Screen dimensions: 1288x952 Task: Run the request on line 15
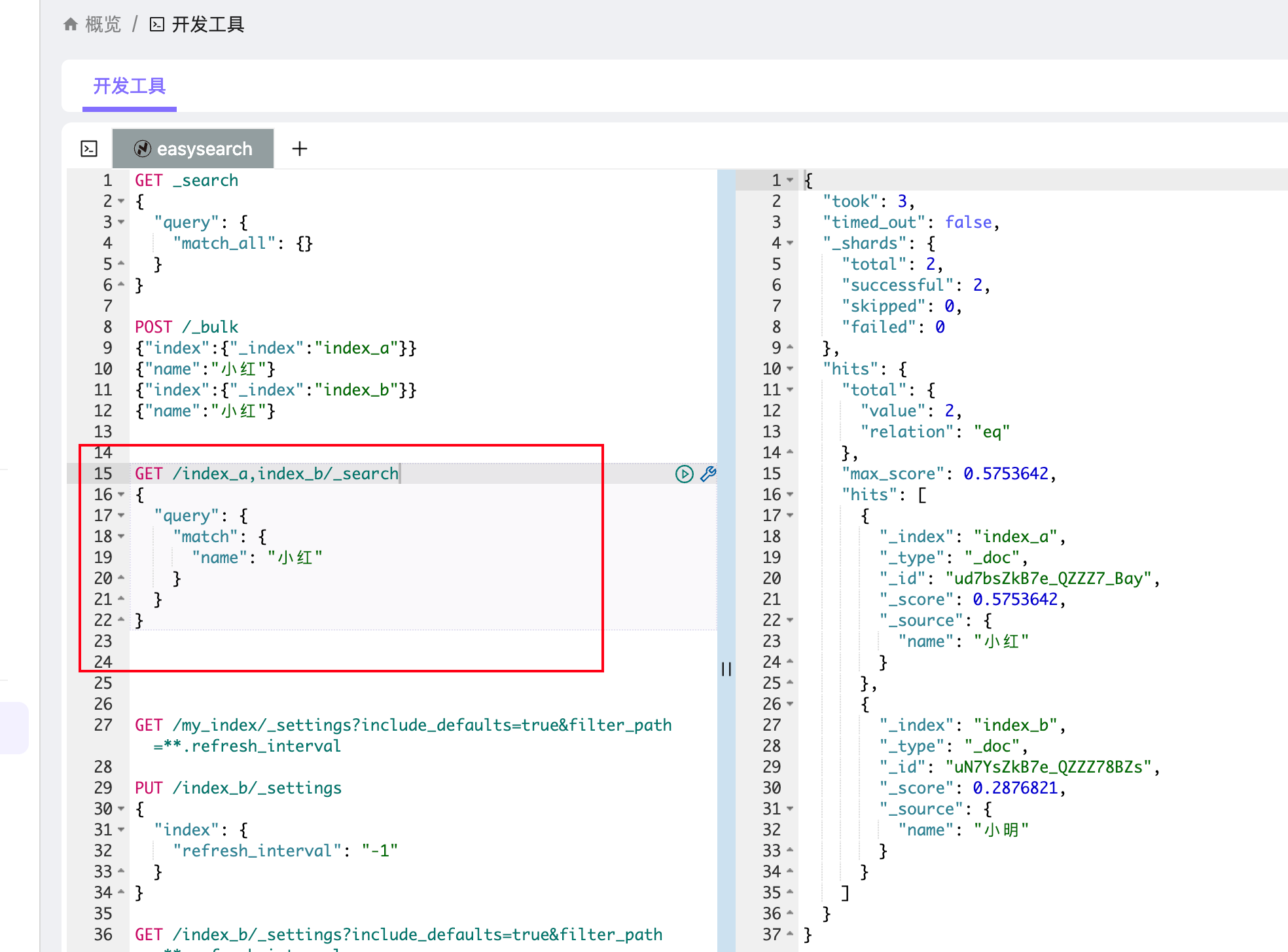pos(684,474)
